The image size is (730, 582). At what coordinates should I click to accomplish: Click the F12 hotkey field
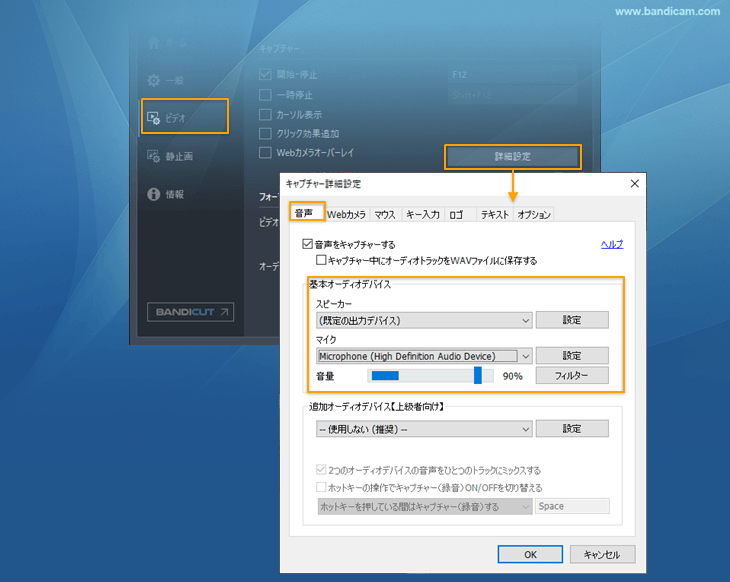(513, 75)
